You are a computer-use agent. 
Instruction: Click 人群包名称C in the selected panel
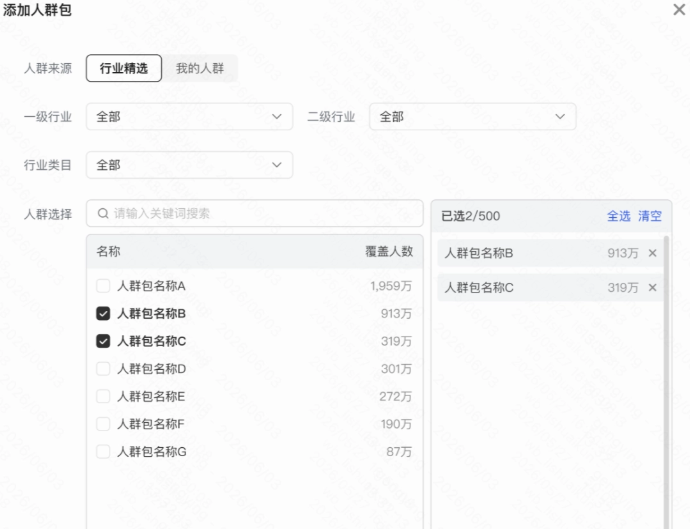(x=479, y=287)
